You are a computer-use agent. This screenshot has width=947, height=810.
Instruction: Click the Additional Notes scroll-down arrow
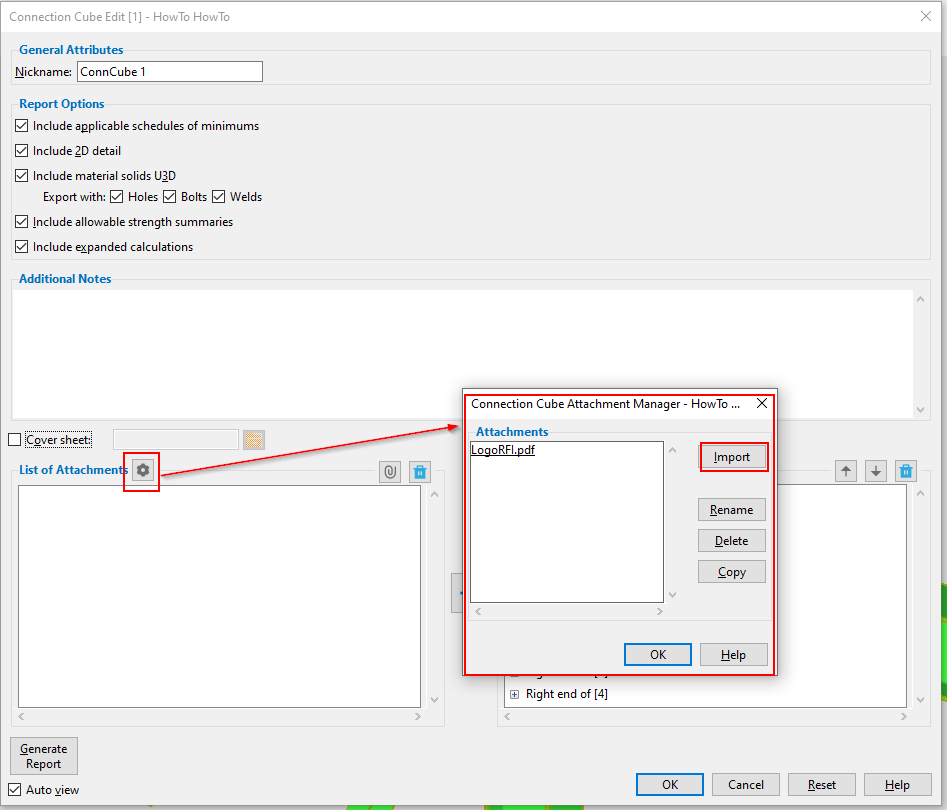tap(920, 410)
